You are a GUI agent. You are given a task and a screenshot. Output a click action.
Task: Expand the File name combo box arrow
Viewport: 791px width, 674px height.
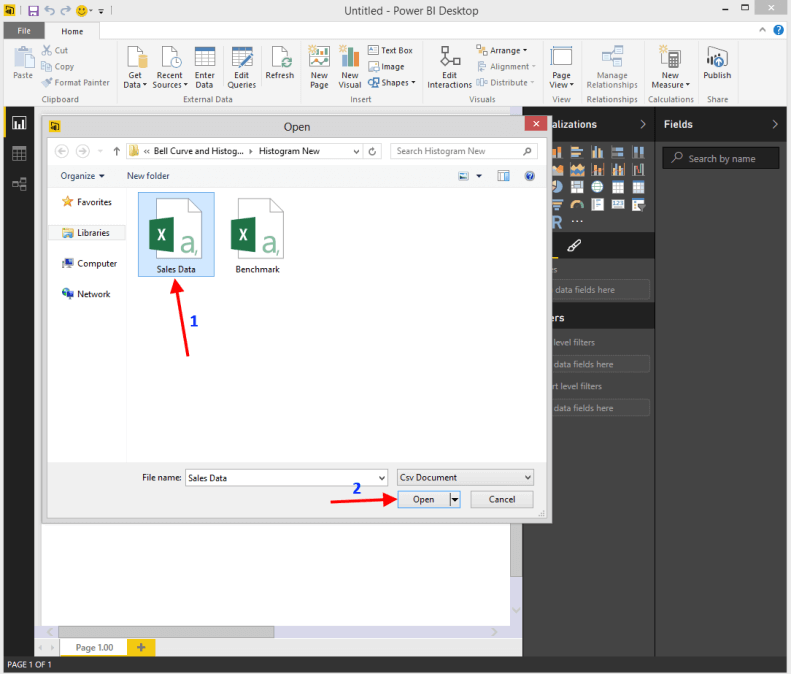click(x=380, y=478)
